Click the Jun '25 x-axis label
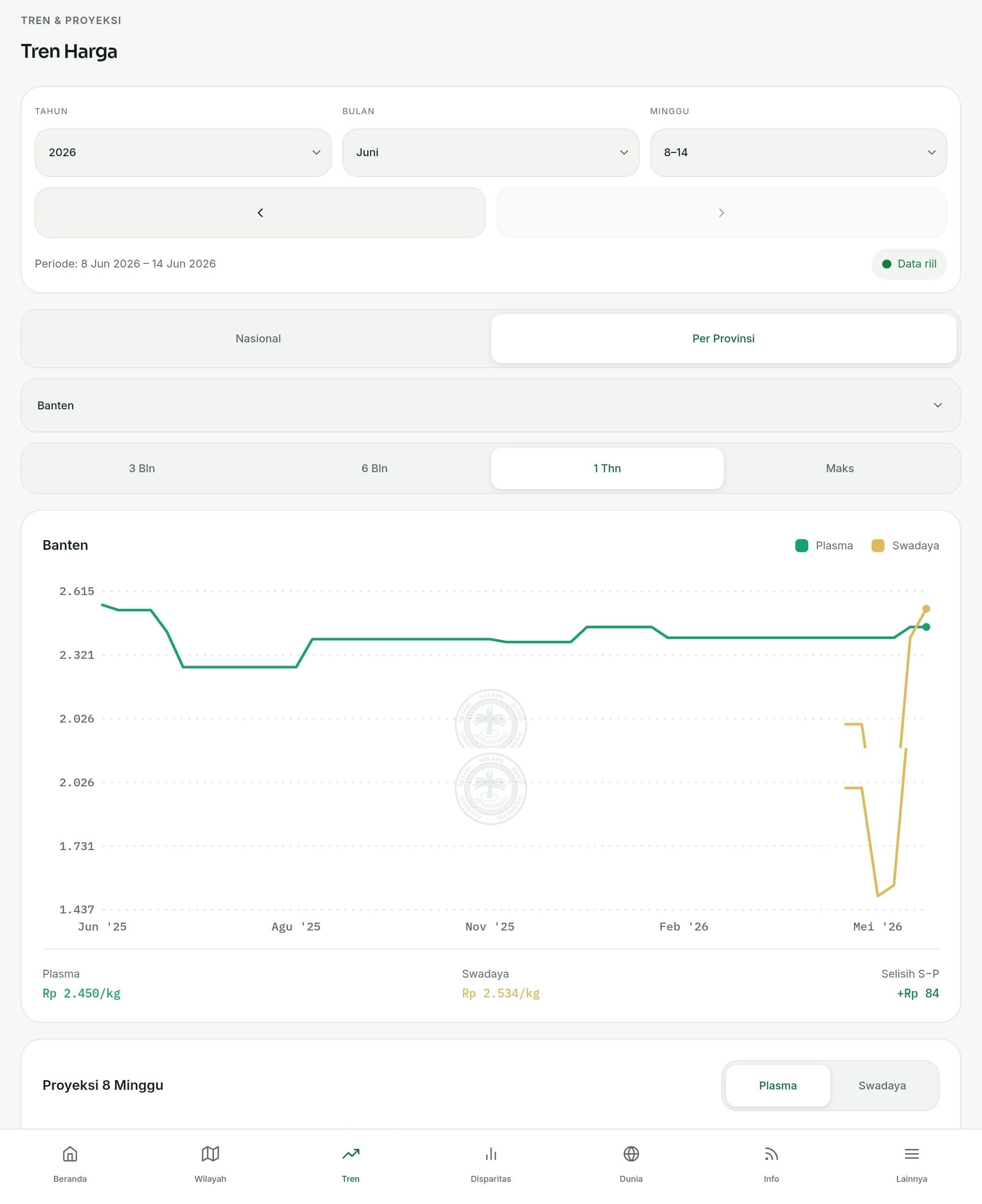 [x=102, y=927]
